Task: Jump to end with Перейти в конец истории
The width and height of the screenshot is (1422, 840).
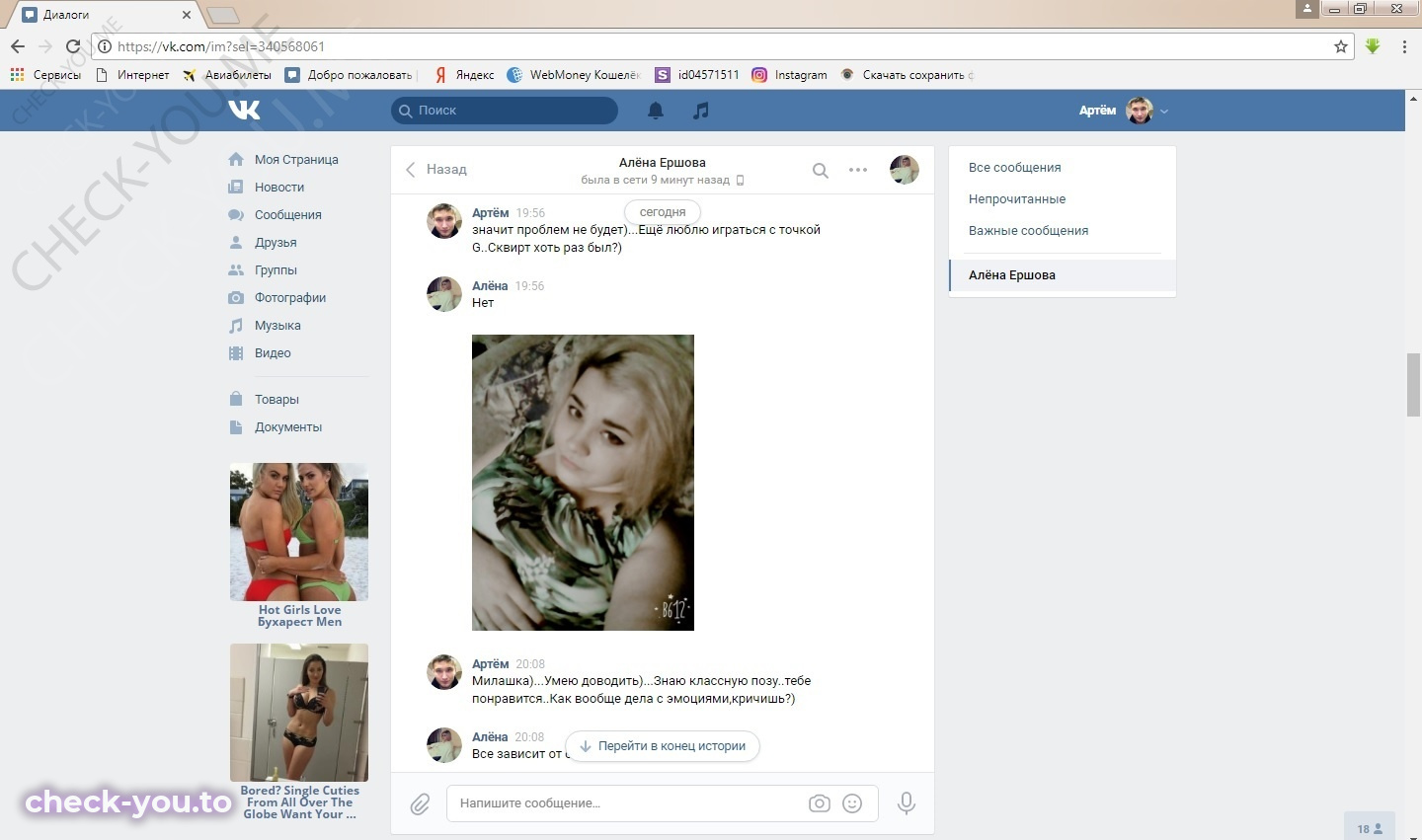Action: tap(663, 746)
